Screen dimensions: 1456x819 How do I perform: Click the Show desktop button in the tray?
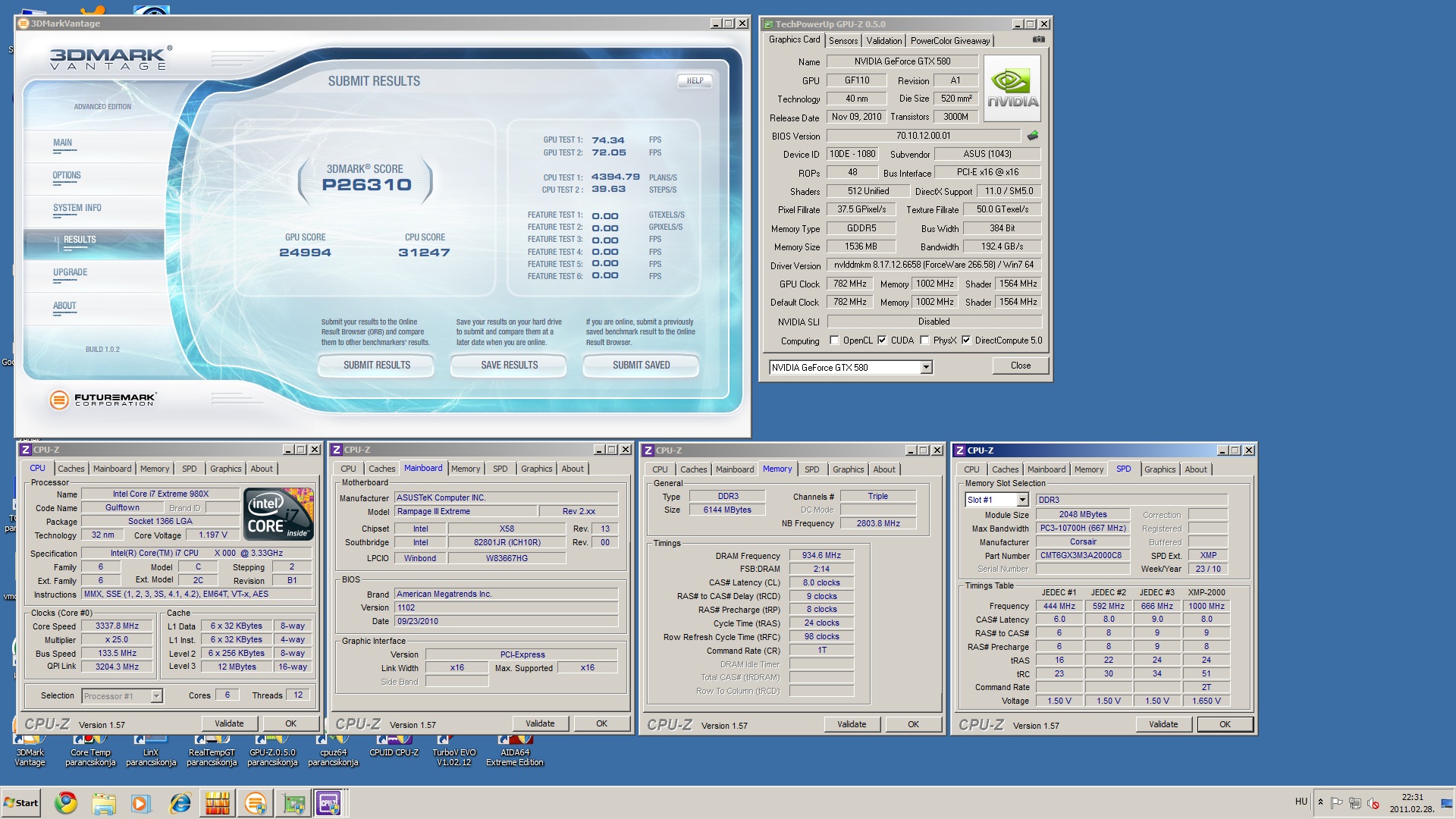(x=1448, y=803)
